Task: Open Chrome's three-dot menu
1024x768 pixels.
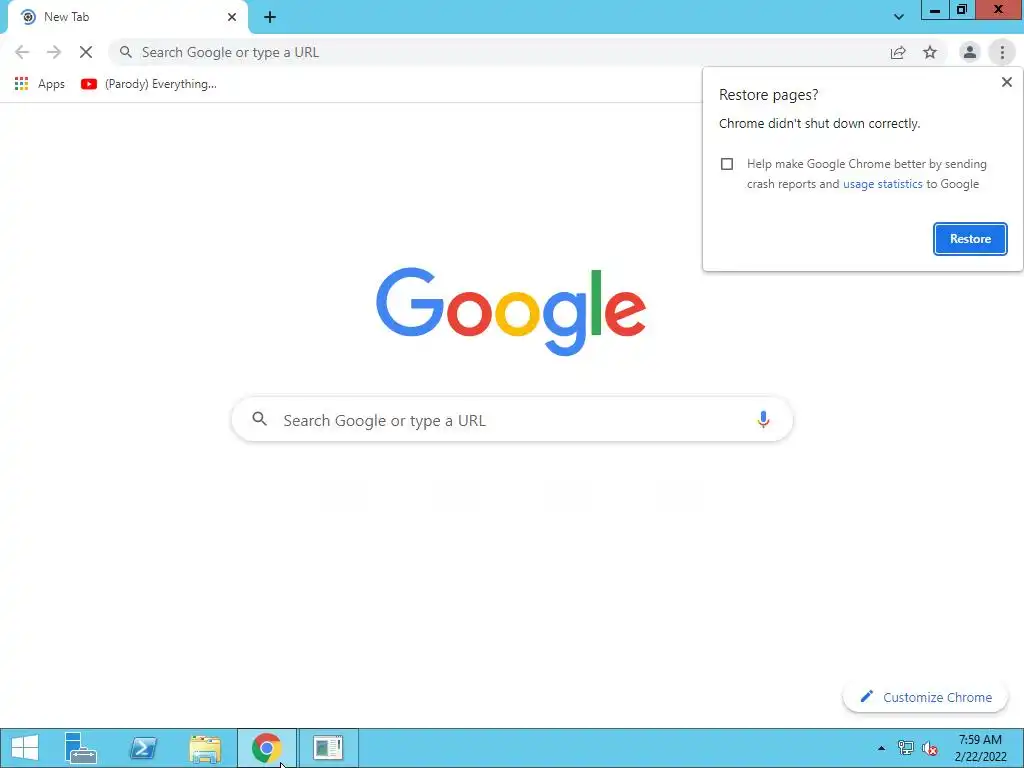Action: coord(1002,52)
